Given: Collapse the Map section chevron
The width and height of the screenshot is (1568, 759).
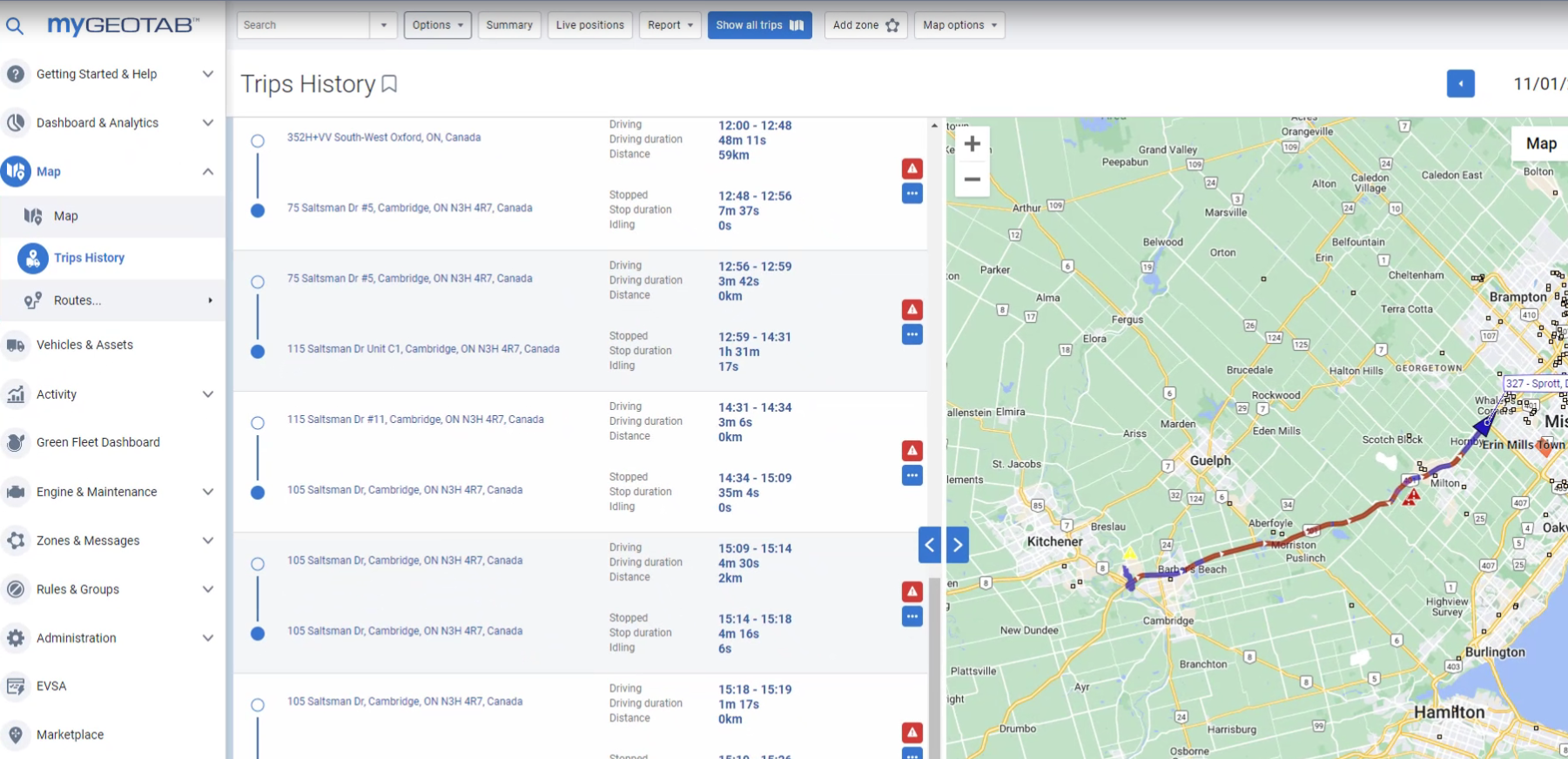Looking at the screenshot, I should point(208,171).
